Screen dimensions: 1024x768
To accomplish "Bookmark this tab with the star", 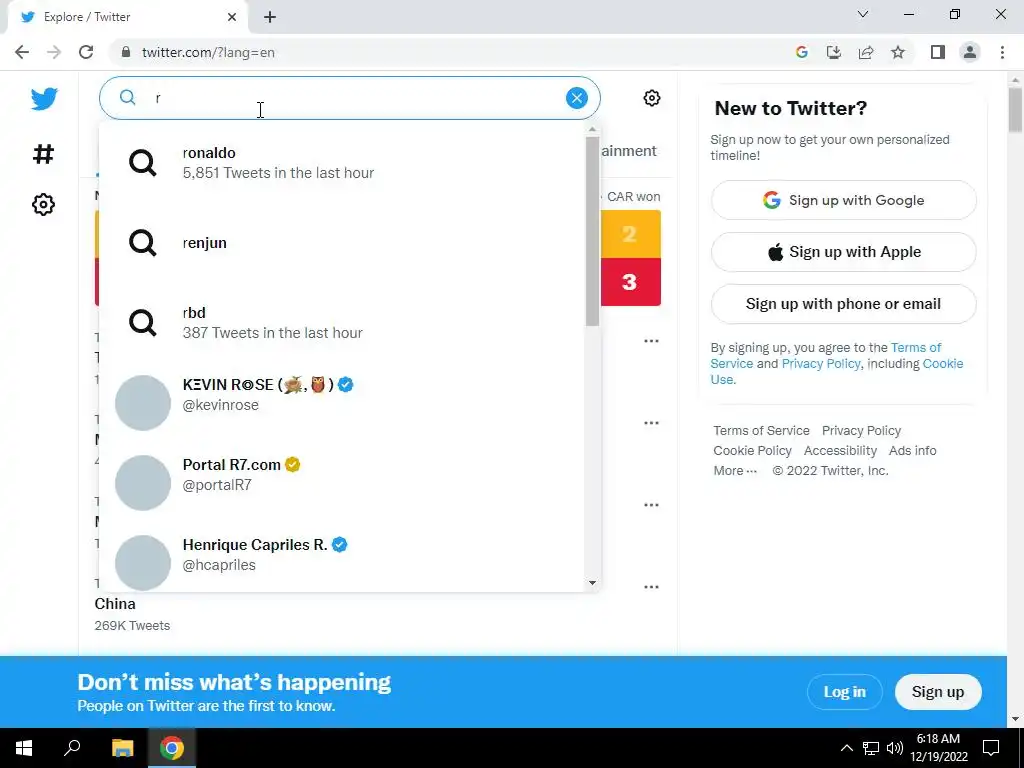I will click(x=898, y=52).
